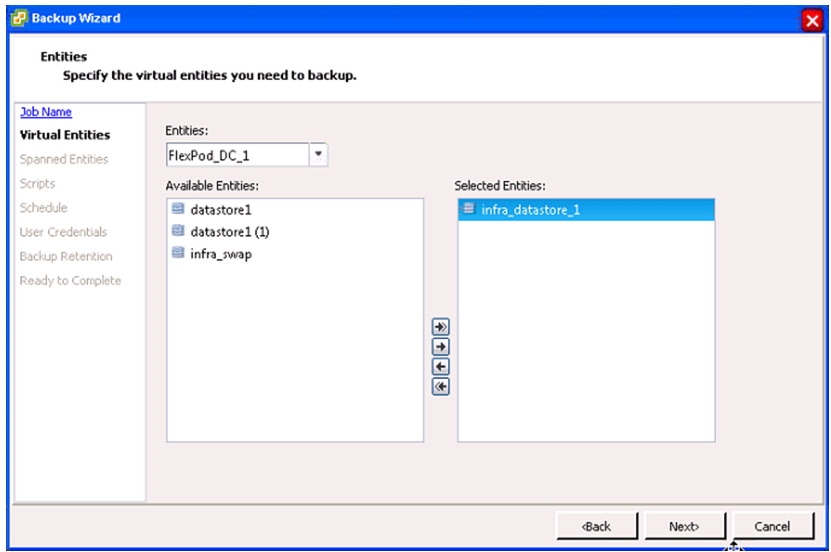Click the datastore icon beside infra_swap
Screen dimensions: 831x552
[x=178, y=253]
